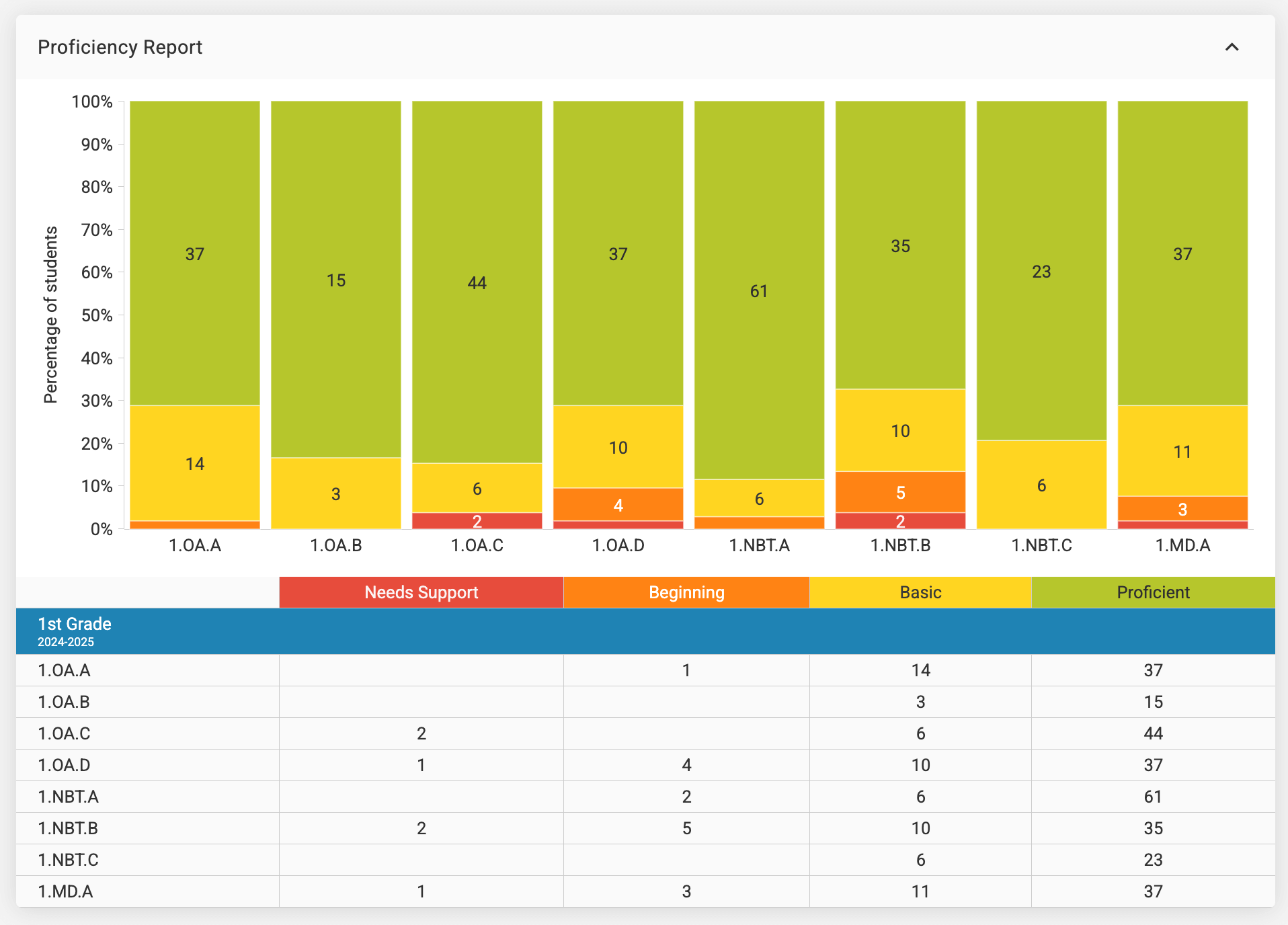Click Beginning count 4 in 1.OA.D row

(x=686, y=765)
